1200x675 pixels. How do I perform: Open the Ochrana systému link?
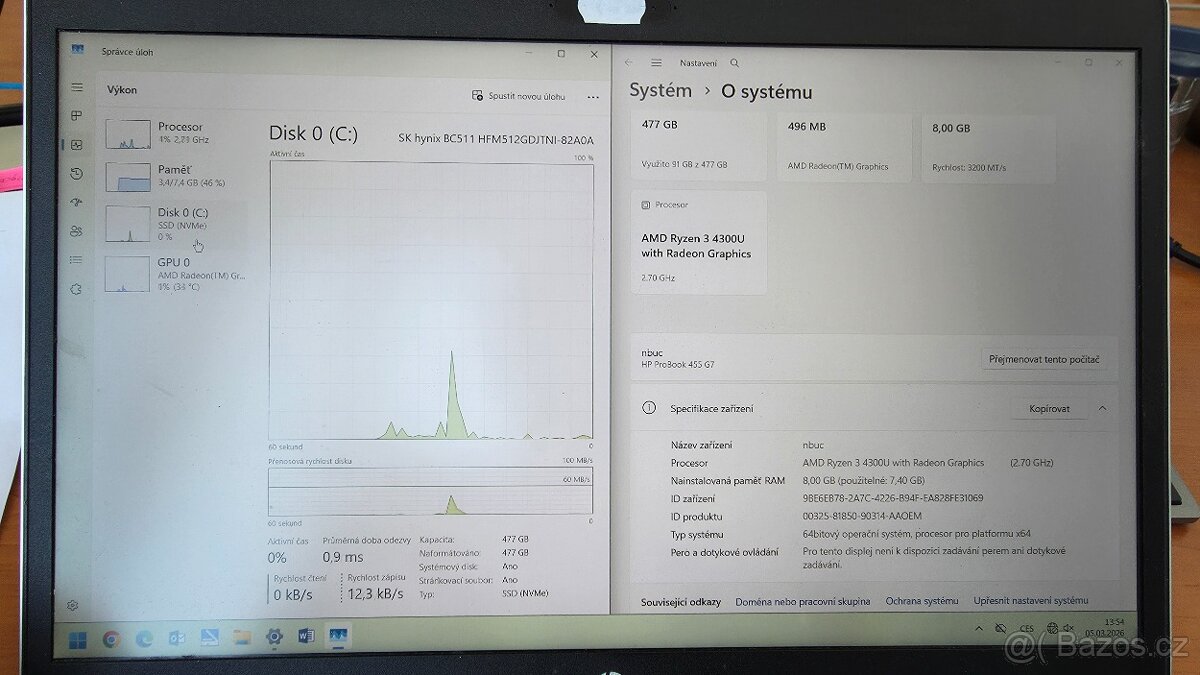921,601
